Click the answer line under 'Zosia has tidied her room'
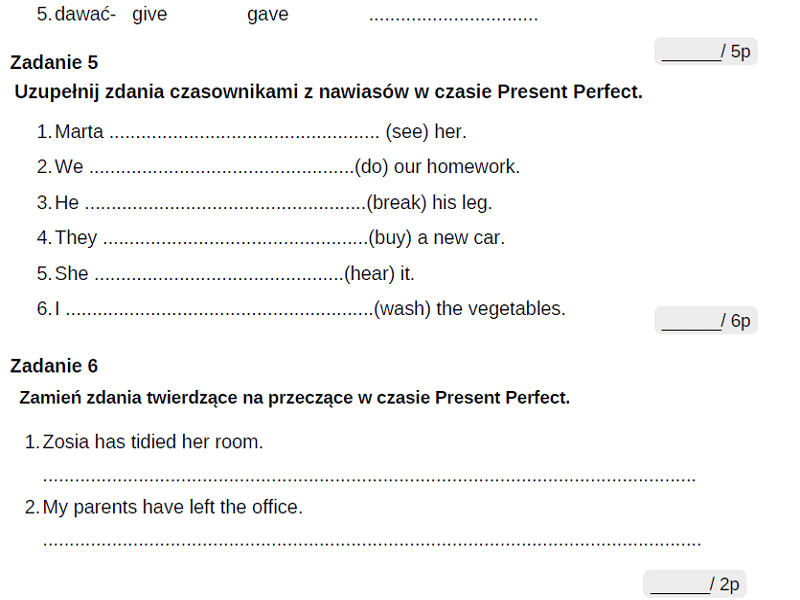The image size is (800, 600). click(369, 477)
